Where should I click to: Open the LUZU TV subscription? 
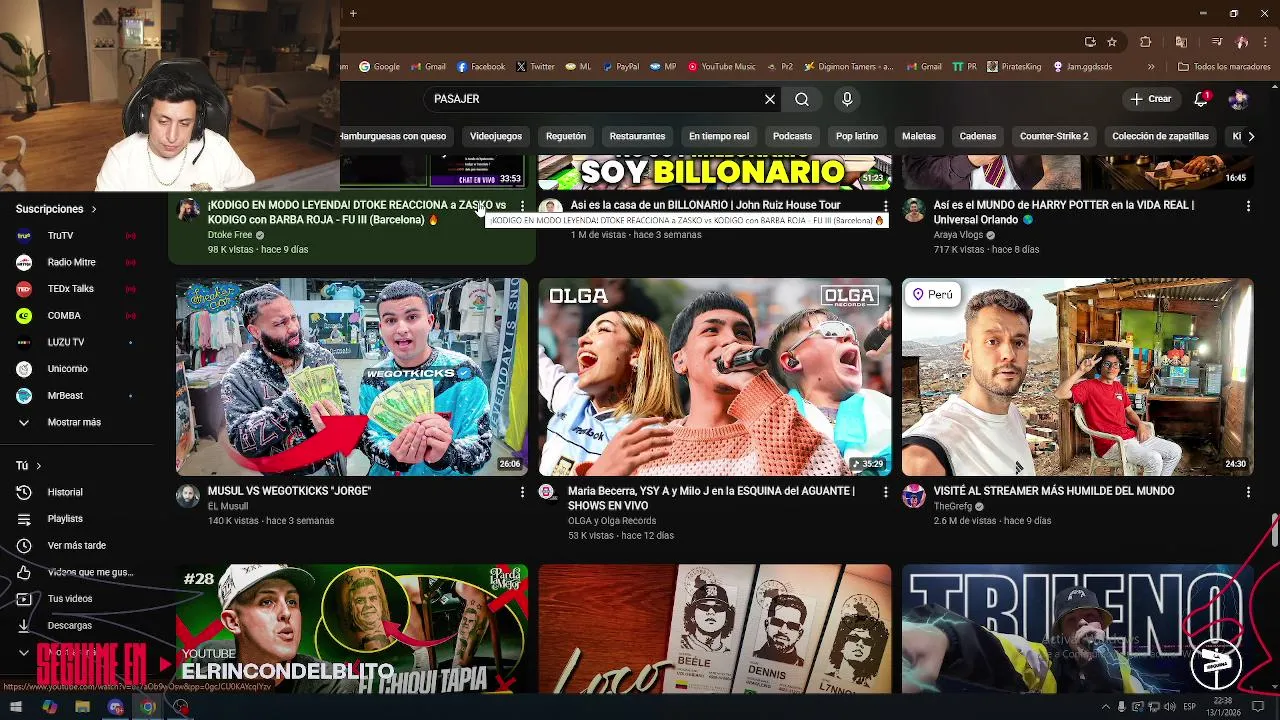pyautogui.click(x=76, y=342)
